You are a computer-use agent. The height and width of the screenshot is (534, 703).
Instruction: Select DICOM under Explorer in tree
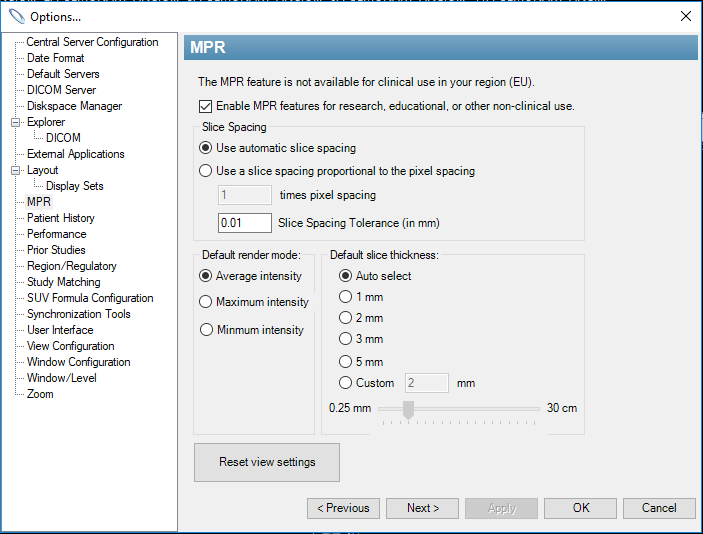[63, 138]
